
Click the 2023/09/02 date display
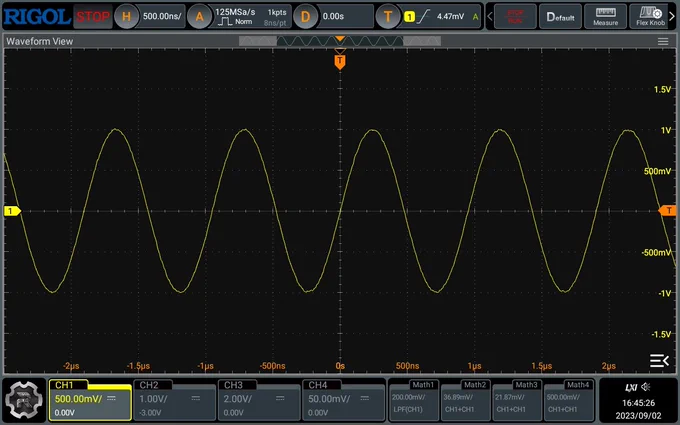[638, 415]
